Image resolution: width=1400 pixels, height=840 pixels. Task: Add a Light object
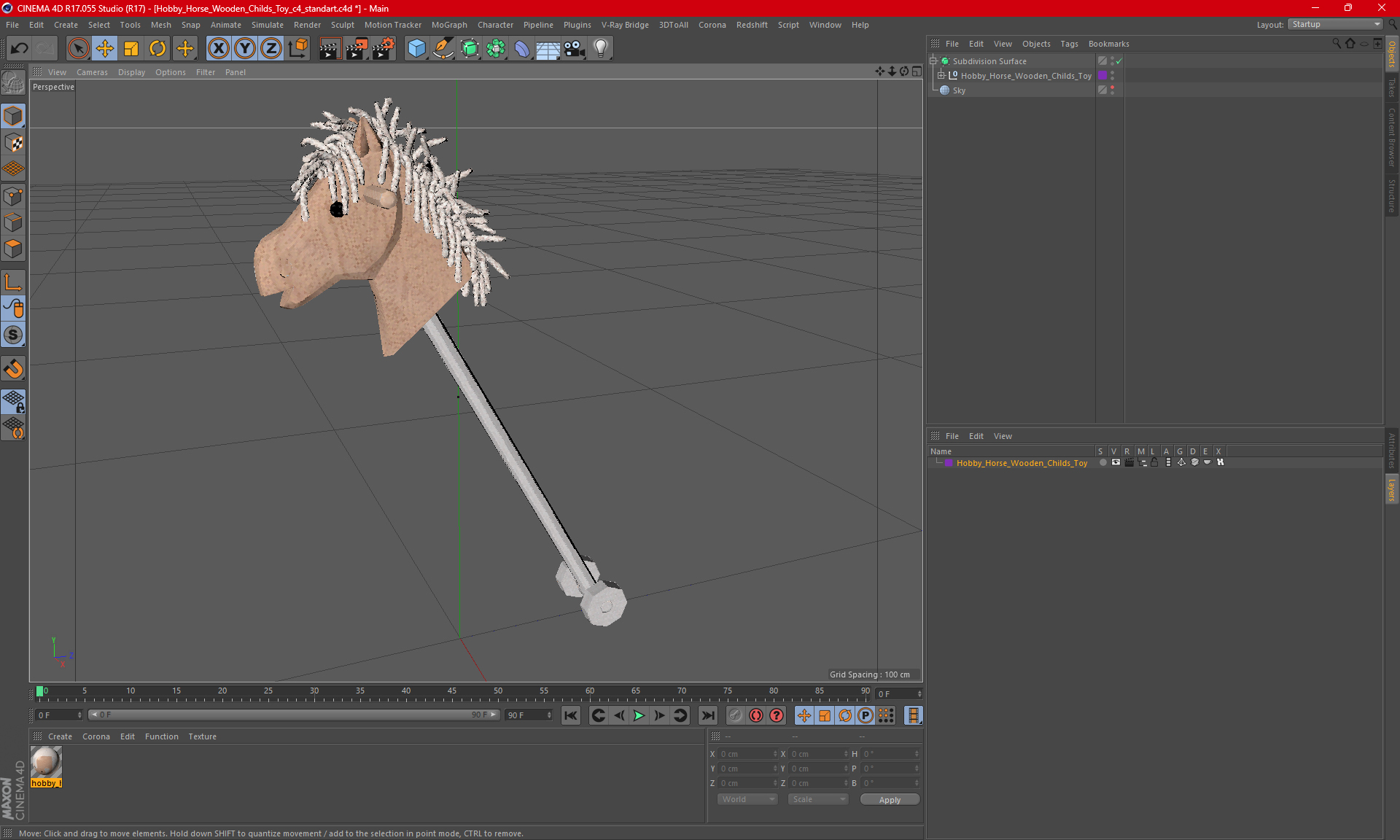pos(601,48)
